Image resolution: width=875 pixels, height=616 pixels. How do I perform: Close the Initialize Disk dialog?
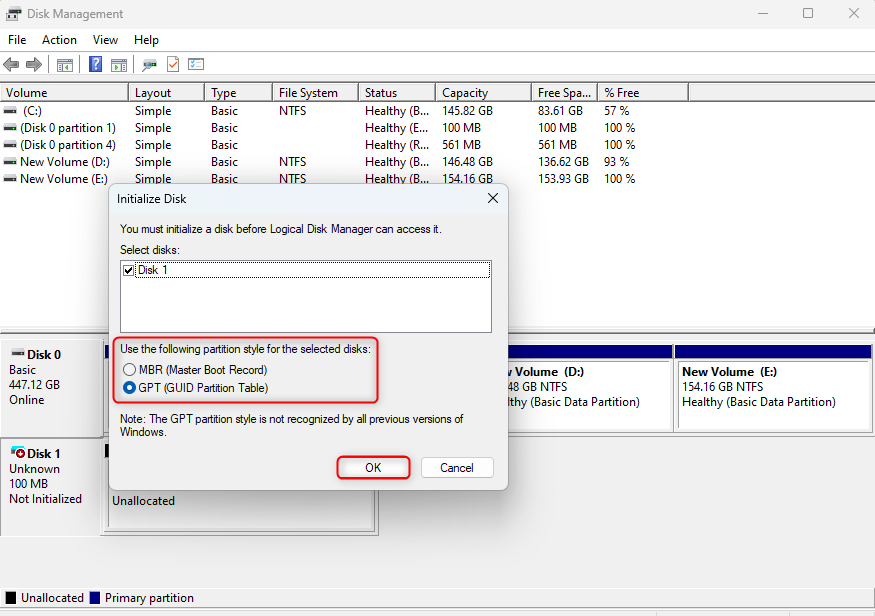pos(493,198)
